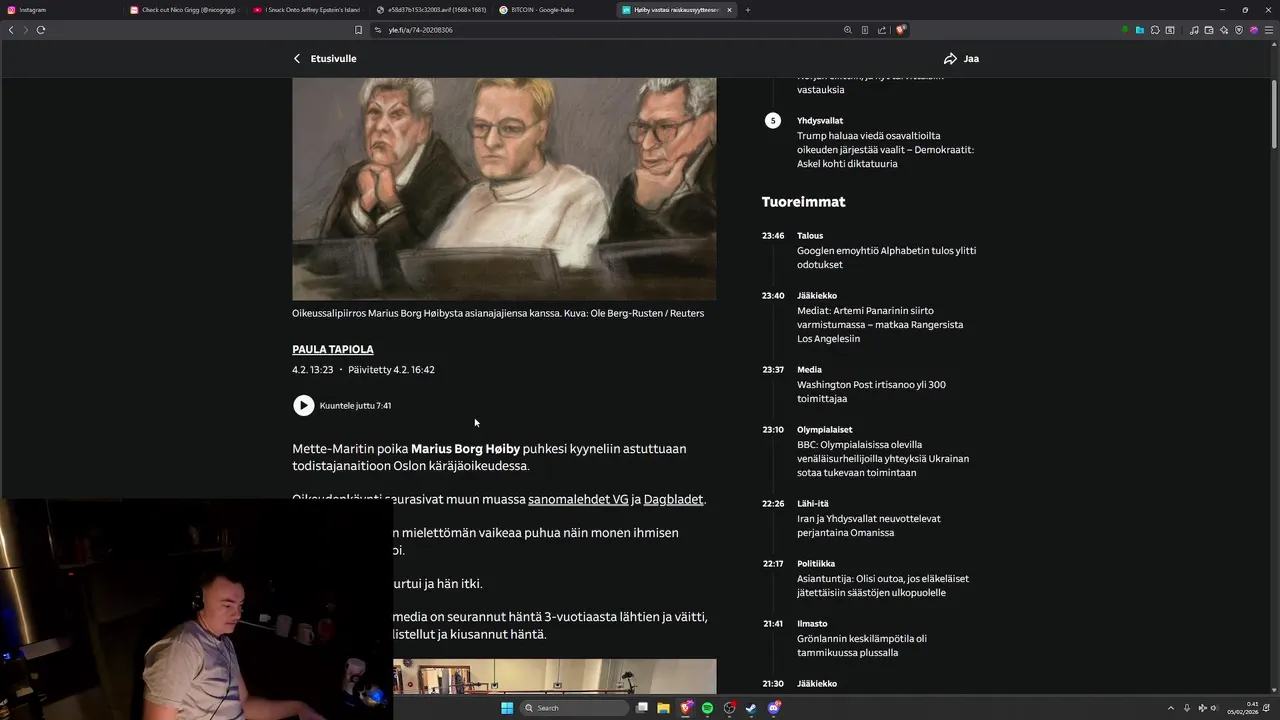Close the active Høiby vastasi tab
Image resolution: width=1280 pixels, height=720 pixels.
click(729, 10)
